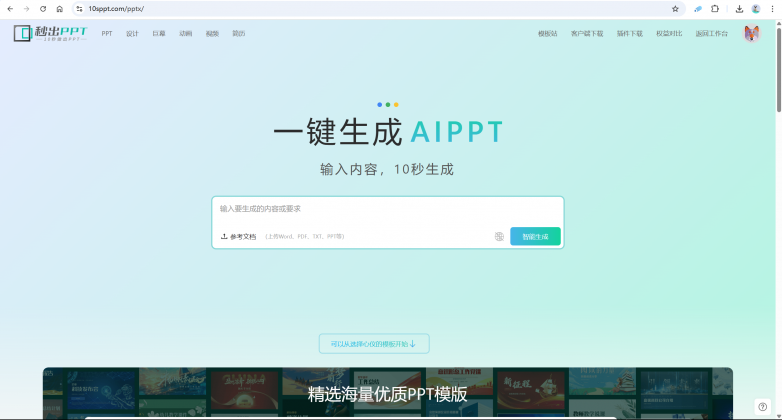Open the browser home page
Image resolution: width=782 pixels, height=420 pixels.
[59, 9]
